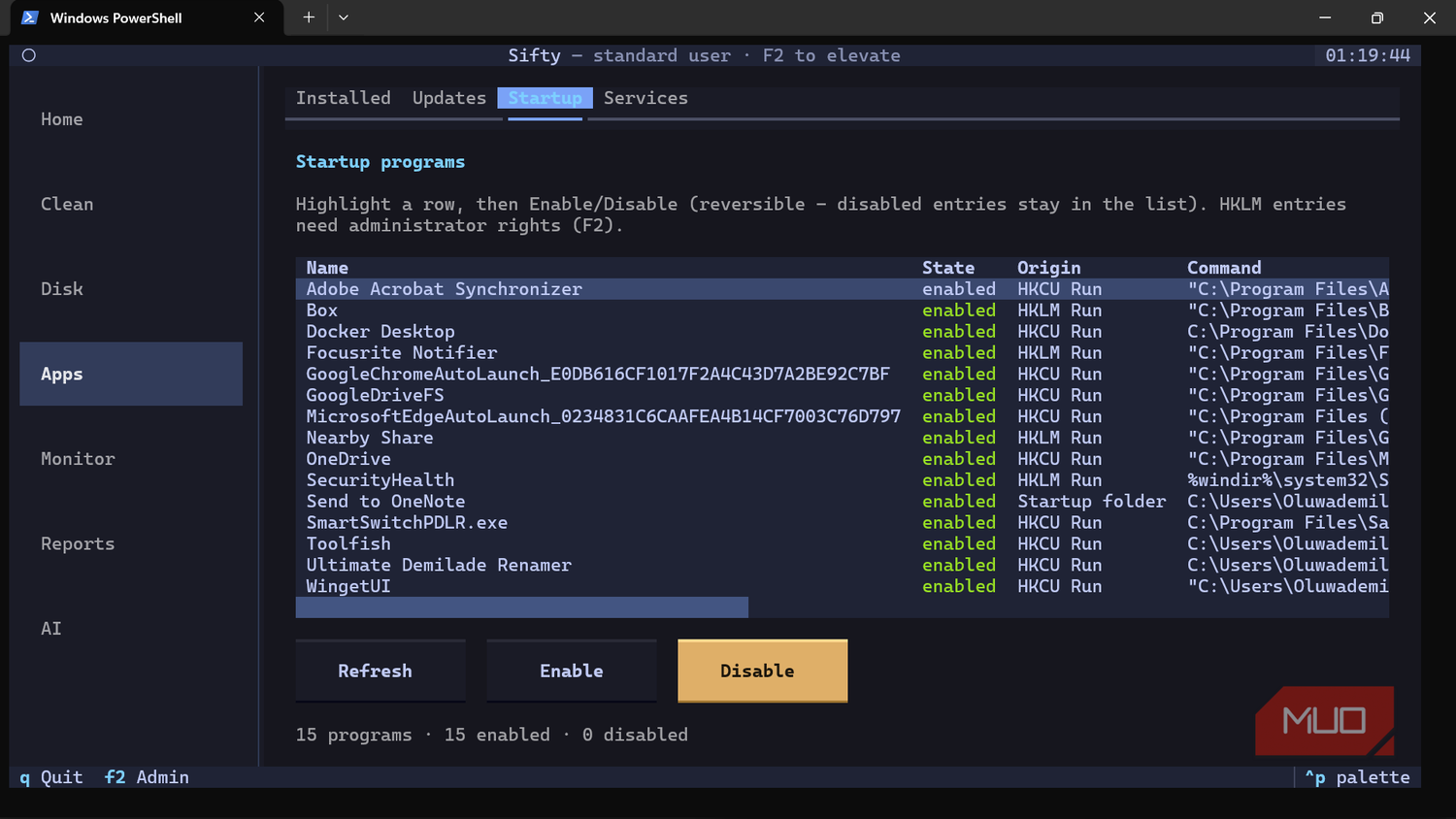Expand the new tab profile dropdown
Image resolution: width=1456 pixels, height=819 pixels.
[x=344, y=17]
